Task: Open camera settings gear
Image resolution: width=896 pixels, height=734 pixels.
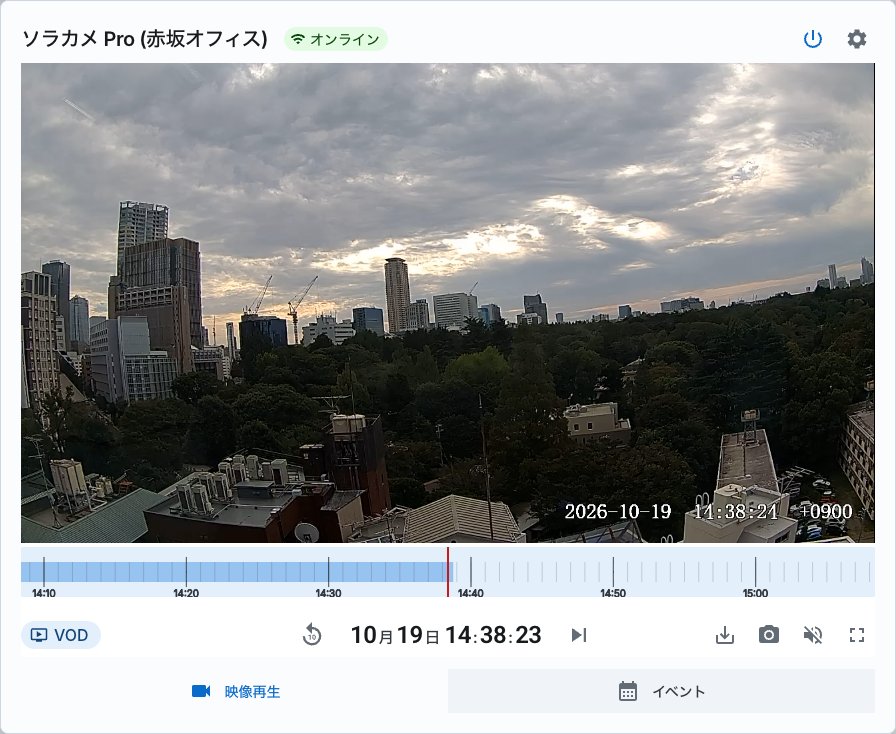Action: point(856,39)
